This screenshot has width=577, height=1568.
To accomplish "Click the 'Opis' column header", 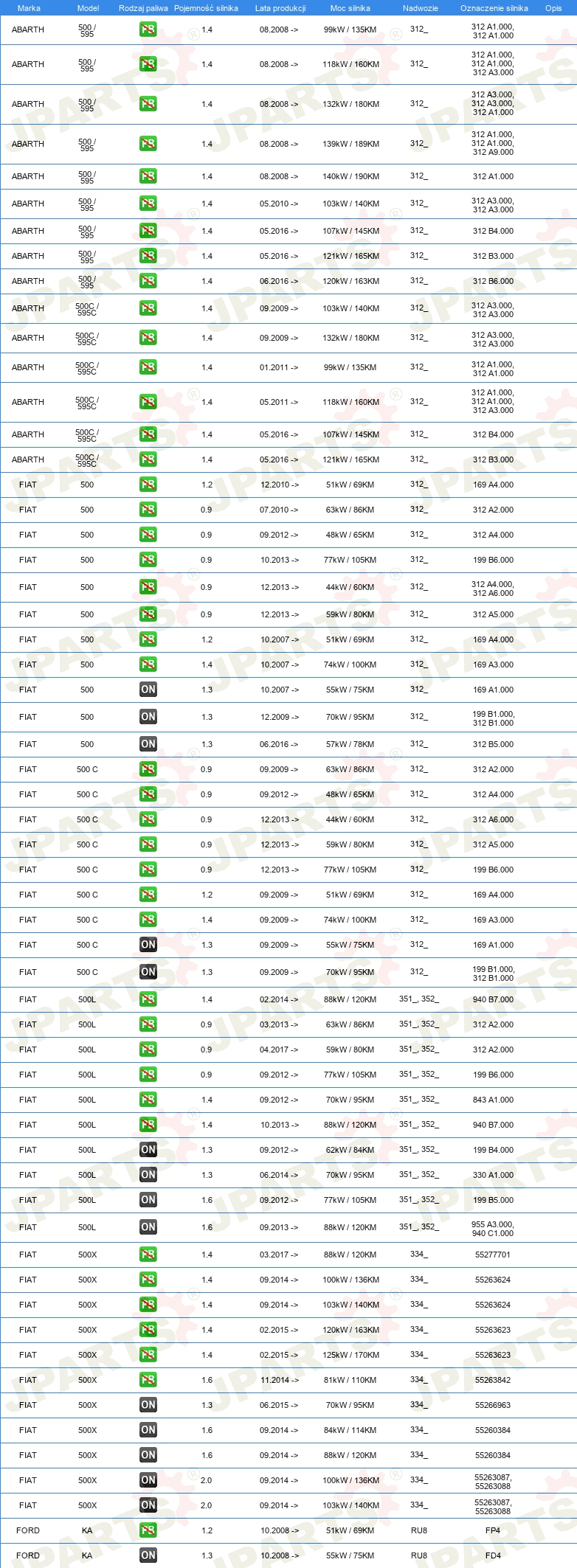I will [x=553, y=8].
